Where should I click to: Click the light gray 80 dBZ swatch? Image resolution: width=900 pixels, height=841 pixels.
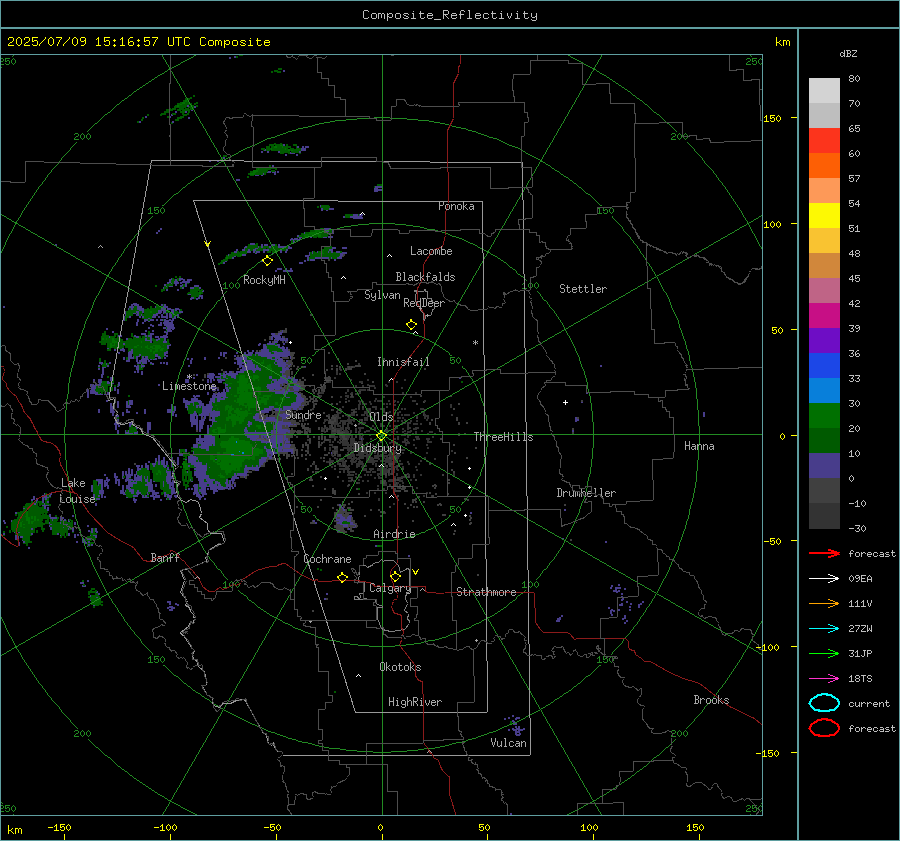824,91
